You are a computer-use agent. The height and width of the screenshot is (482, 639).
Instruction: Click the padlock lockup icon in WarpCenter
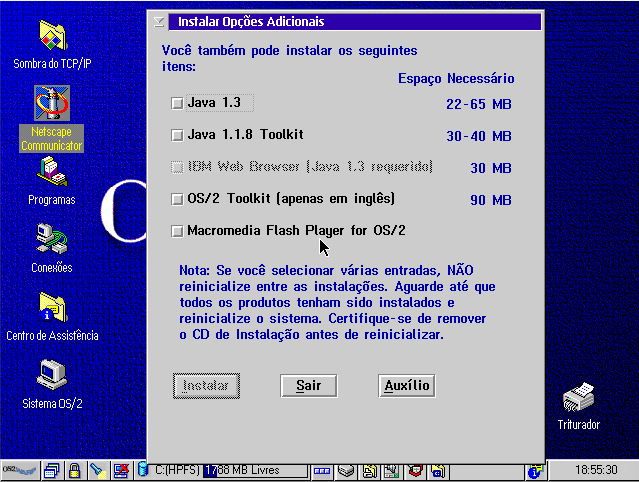(73, 470)
